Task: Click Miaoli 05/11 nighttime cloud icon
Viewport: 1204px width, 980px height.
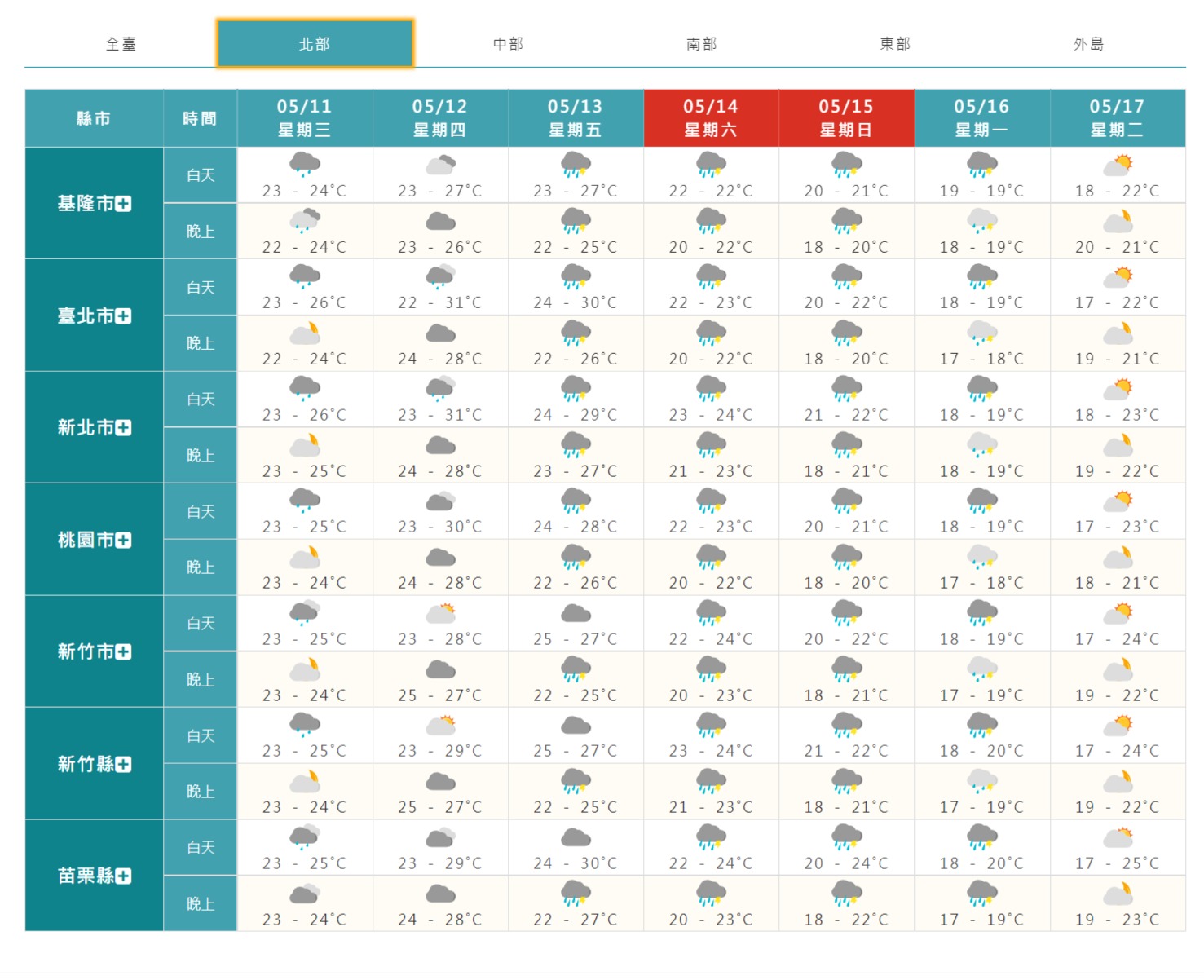Action: click(304, 893)
